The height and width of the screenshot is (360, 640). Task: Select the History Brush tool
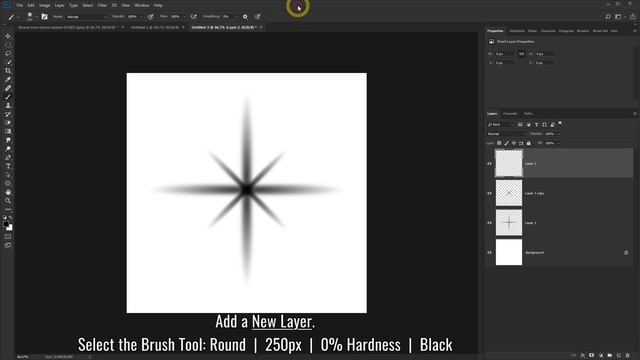point(8,114)
